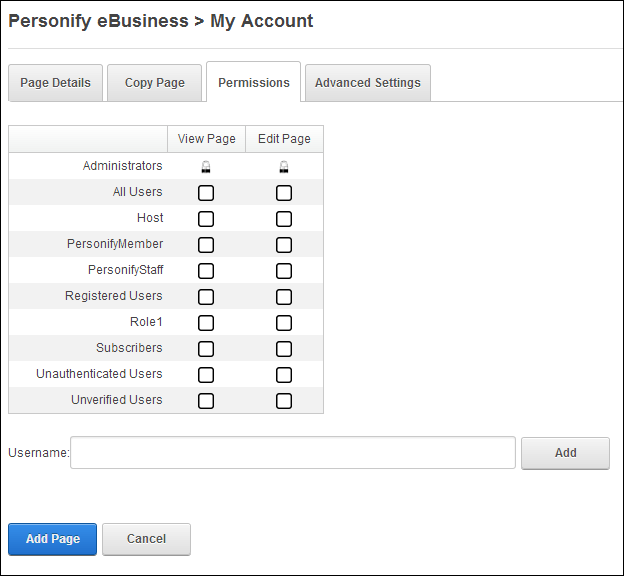Enable Edit Page for All Users
The width and height of the screenshot is (624, 576).
click(284, 193)
